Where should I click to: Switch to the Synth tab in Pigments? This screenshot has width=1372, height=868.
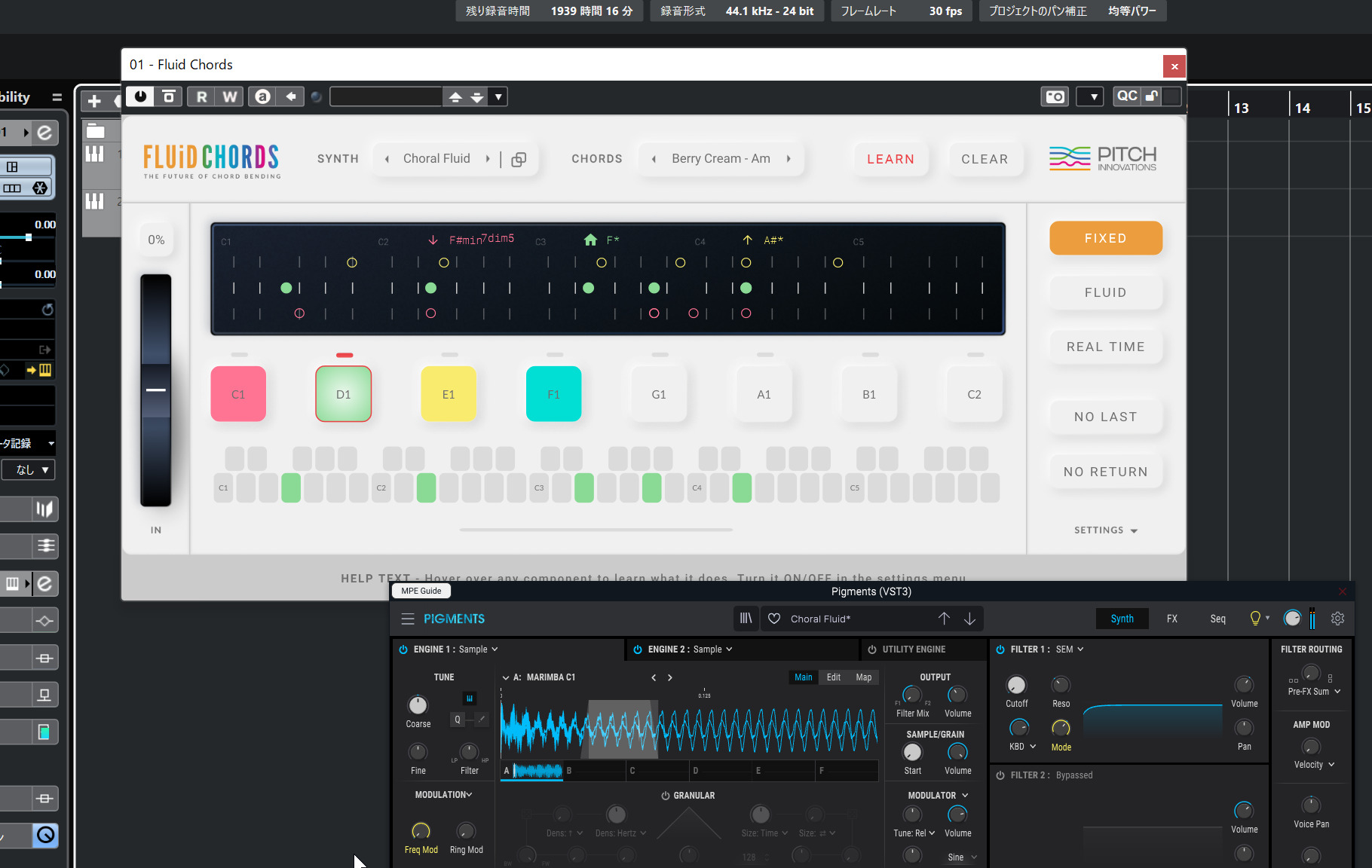1122,619
